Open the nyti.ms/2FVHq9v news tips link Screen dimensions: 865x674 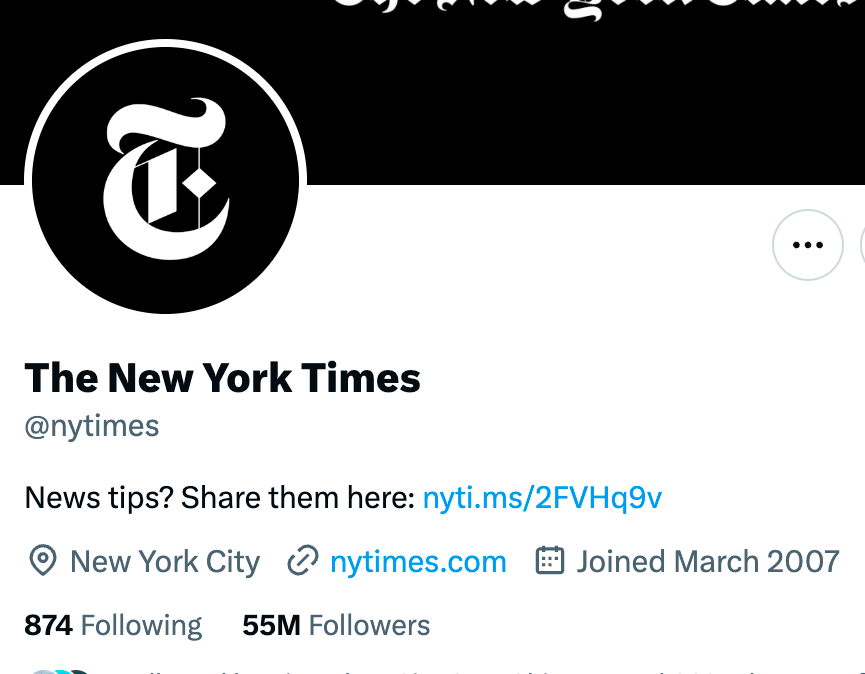pyautogui.click(x=542, y=498)
